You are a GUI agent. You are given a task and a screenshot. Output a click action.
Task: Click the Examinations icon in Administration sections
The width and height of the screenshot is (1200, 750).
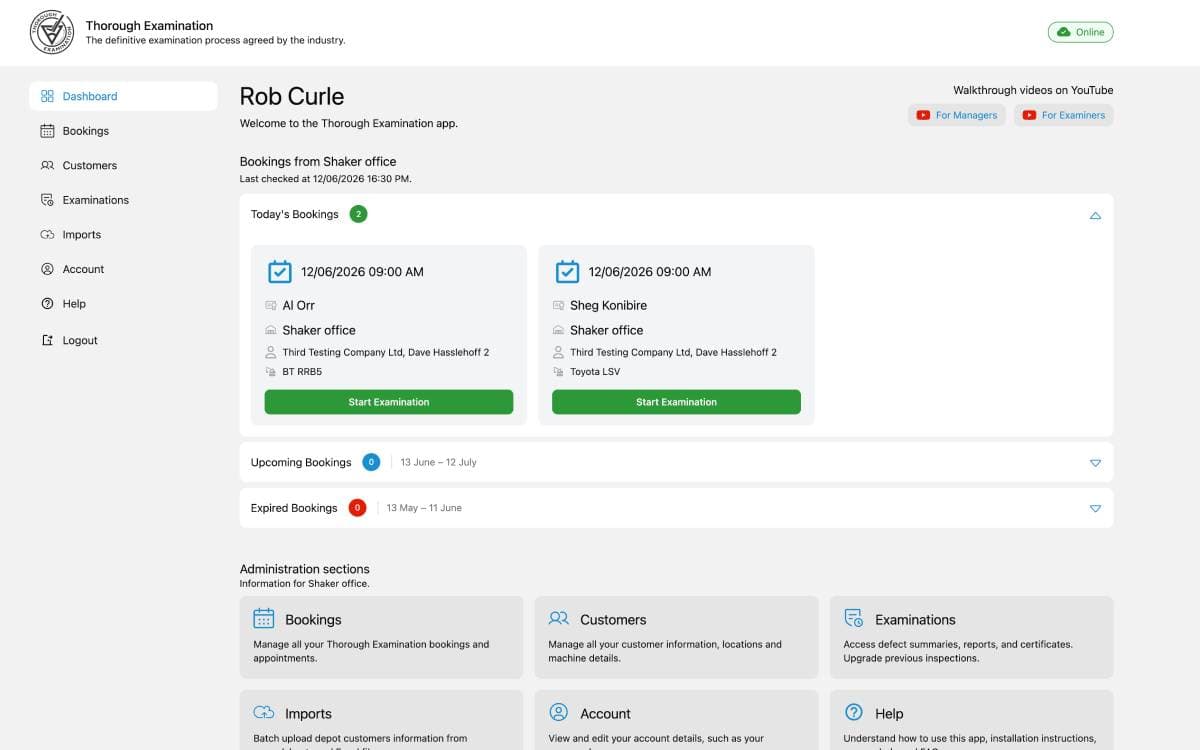point(854,618)
